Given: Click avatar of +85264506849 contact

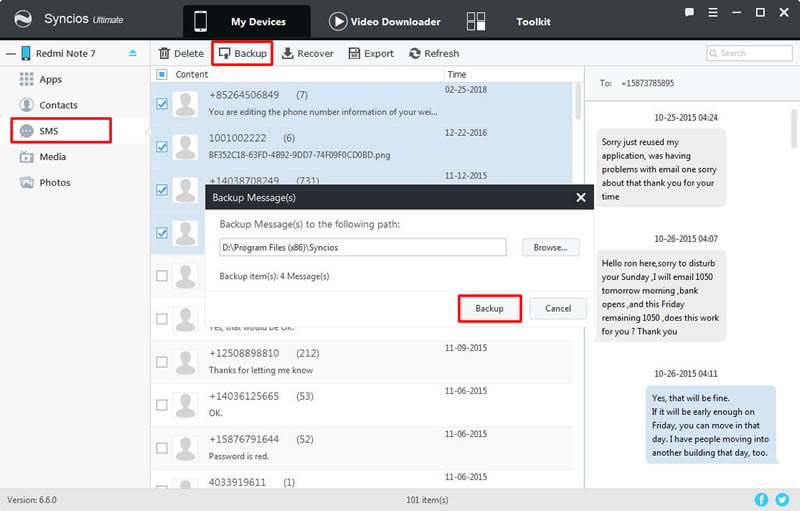Looking at the screenshot, I should click(x=185, y=104).
